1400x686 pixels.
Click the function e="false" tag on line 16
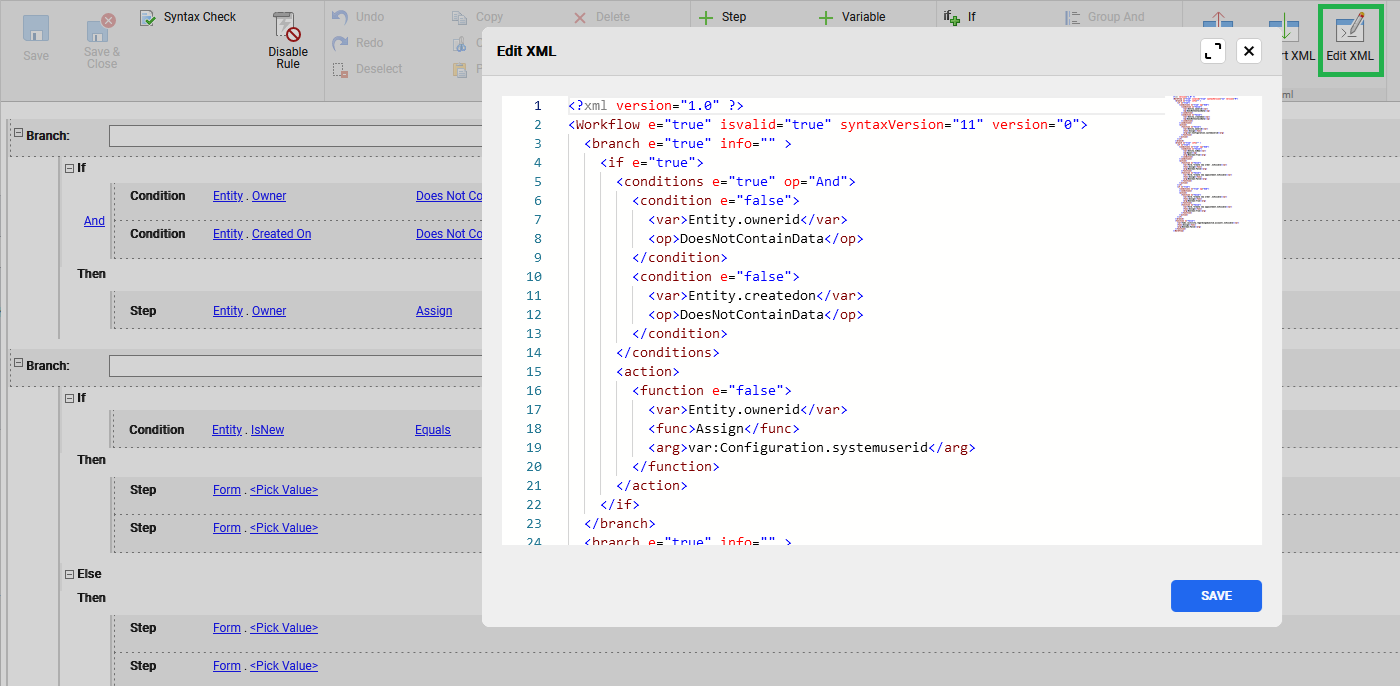712,391
